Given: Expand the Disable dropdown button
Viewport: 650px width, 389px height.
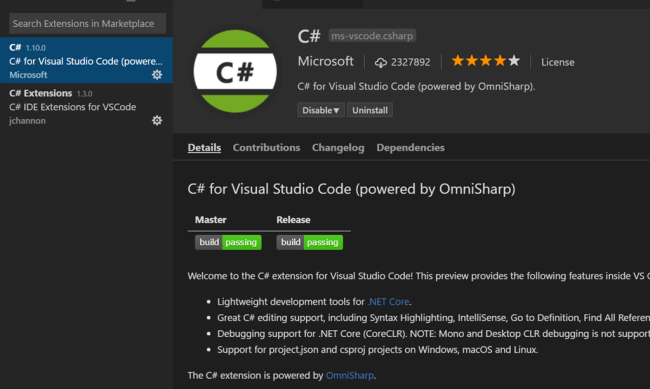Looking at the screenshot, I should tap(320, 110).
